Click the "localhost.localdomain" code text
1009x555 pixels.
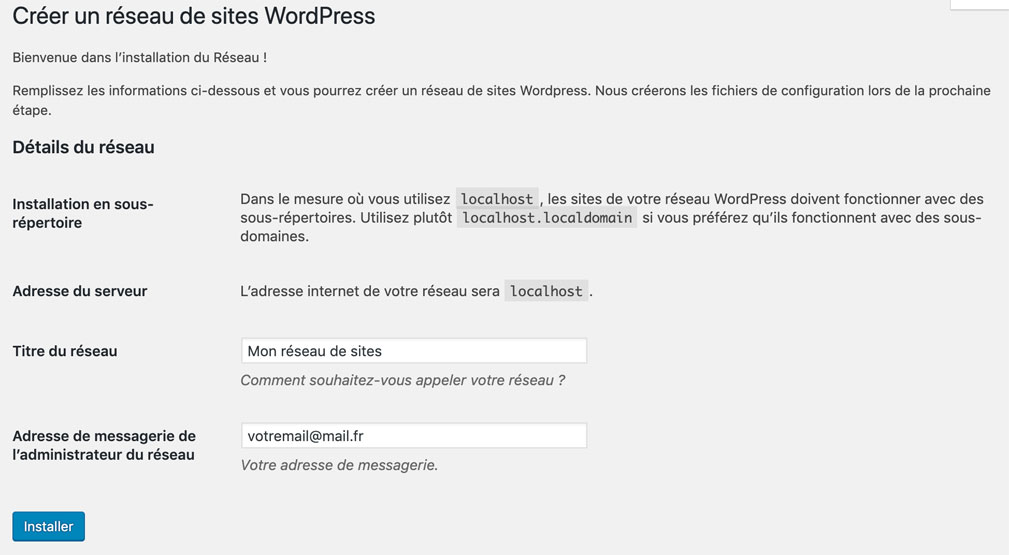547,218
